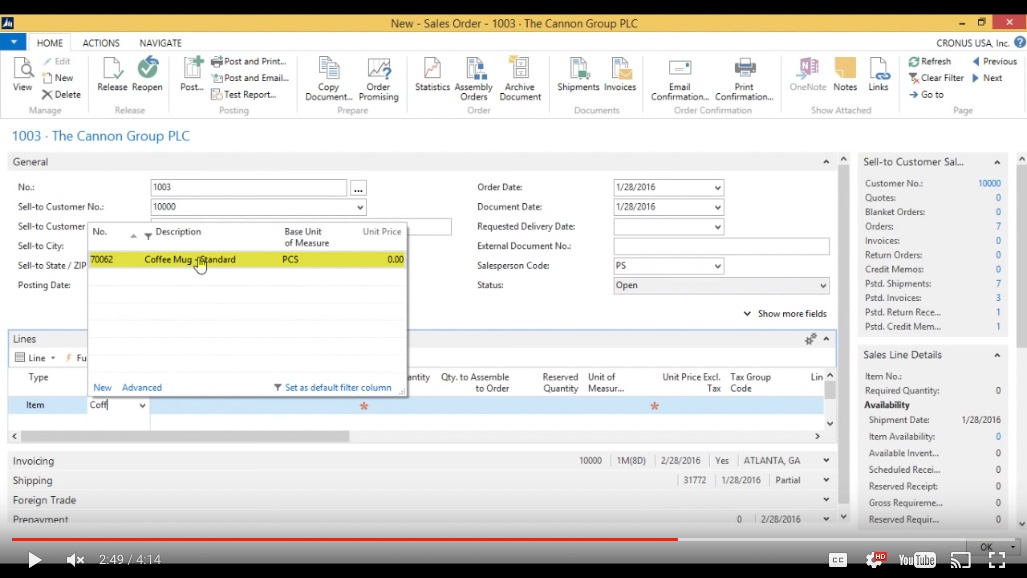Open Assembly Orders

[474, 79]
